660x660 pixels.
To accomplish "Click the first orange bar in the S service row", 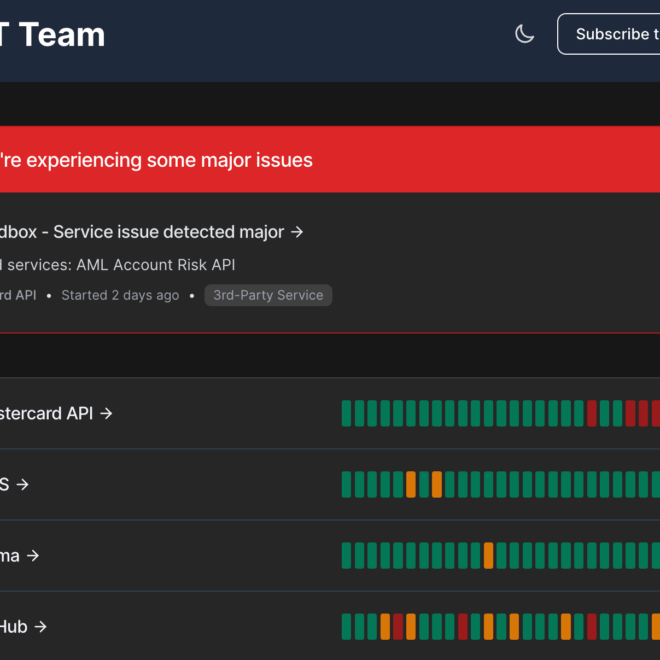I will pyautogui.click(x=411, y=484).
